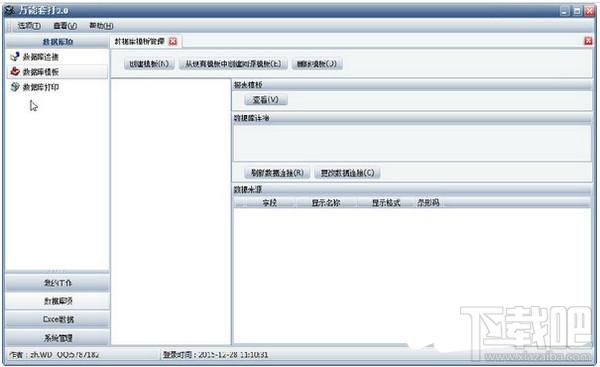Switch to the 数据库模板管理 tab

[139, 41]
